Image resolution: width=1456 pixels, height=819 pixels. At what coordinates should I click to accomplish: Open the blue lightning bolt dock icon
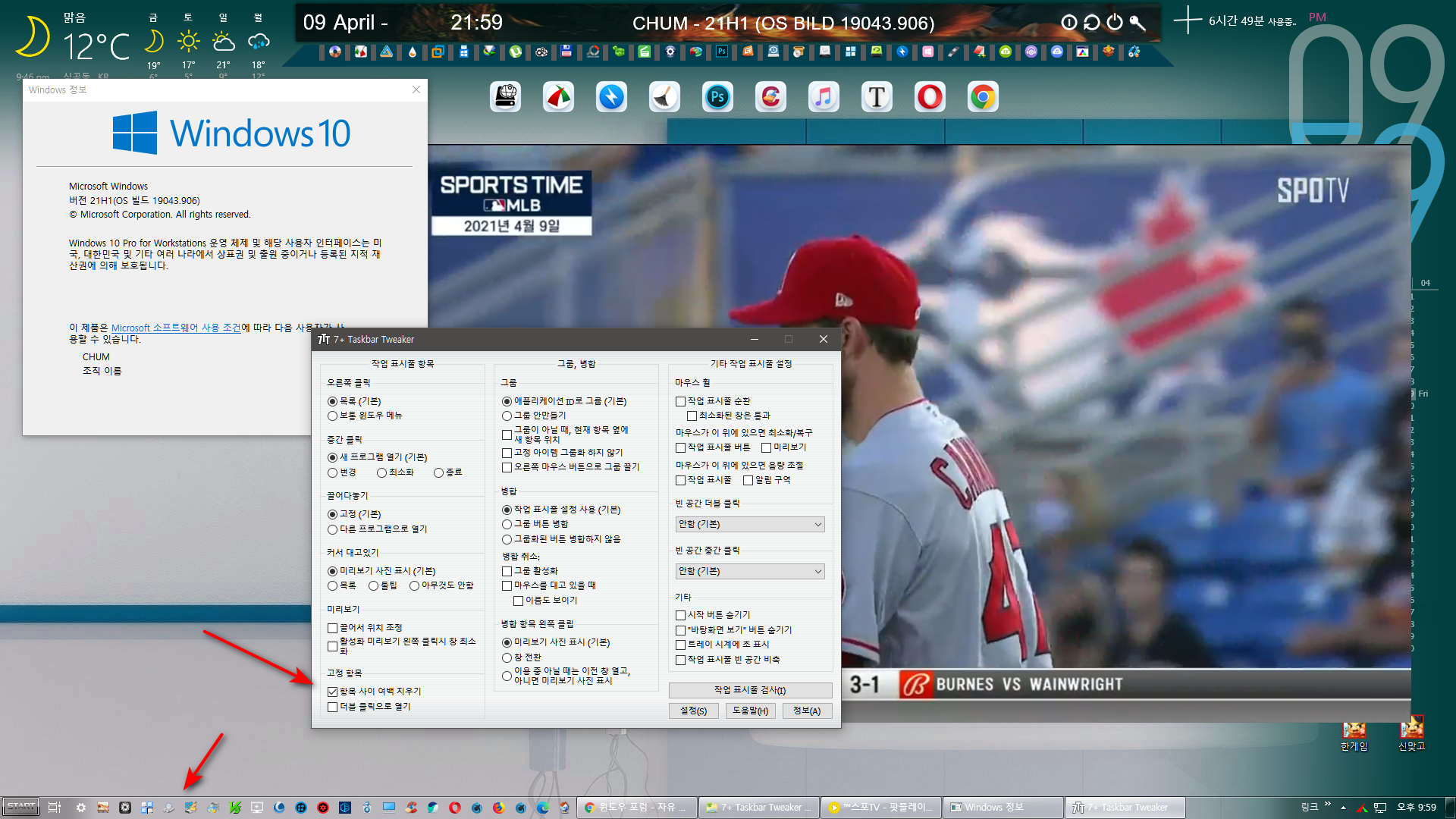point(611,97)
